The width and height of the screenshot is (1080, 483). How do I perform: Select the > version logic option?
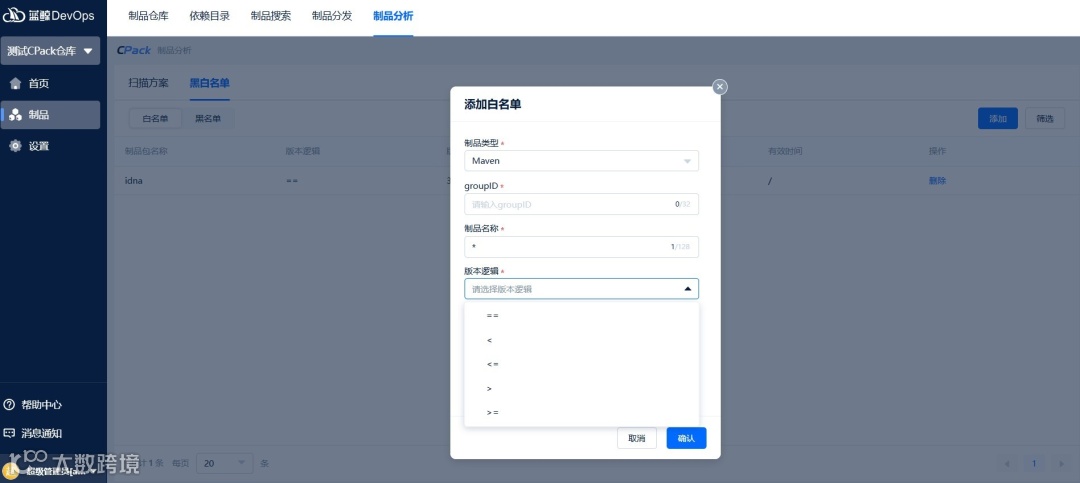[581, 389]
